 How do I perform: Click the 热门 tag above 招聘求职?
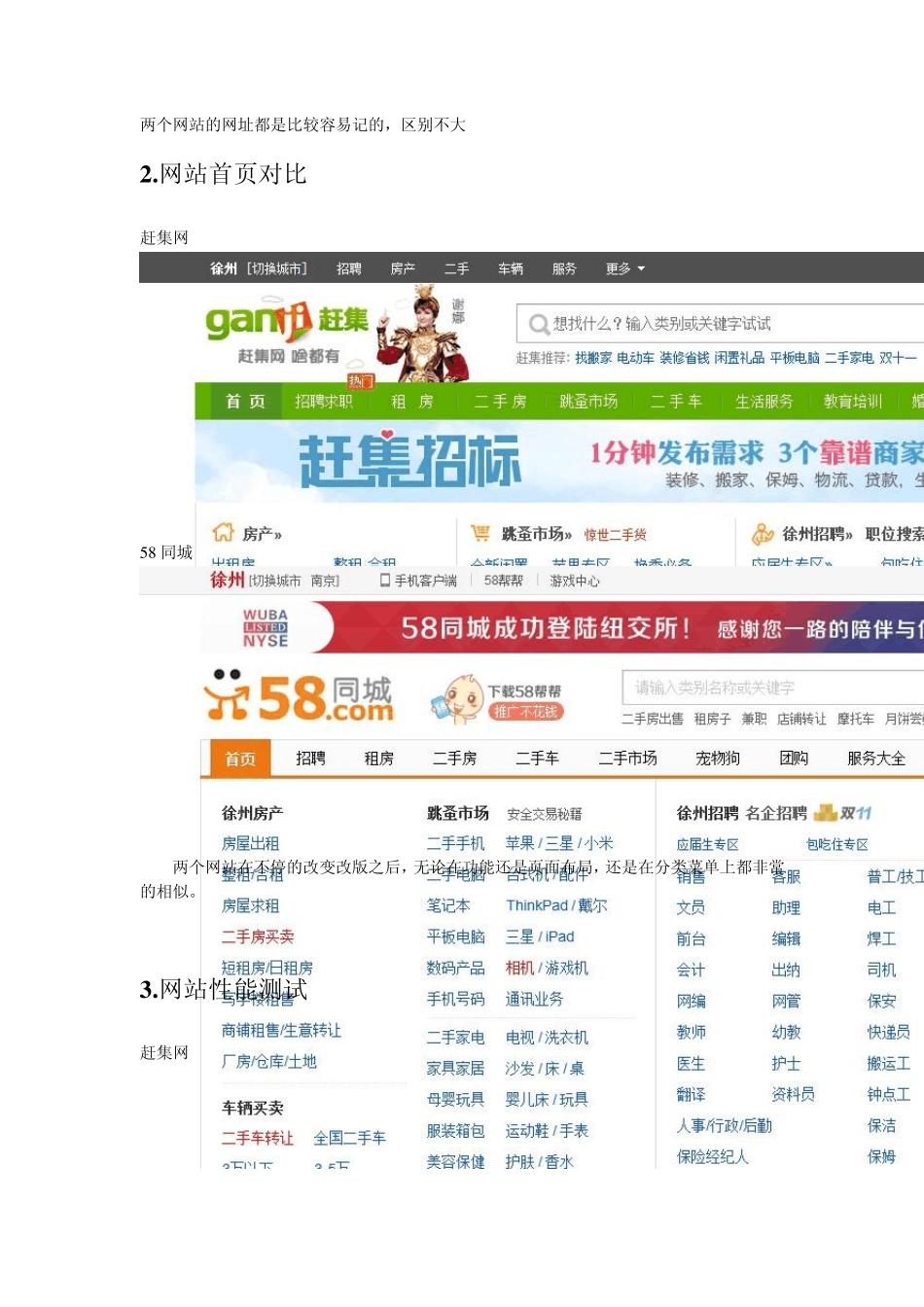pyautogui.click(x=361, y=381)
